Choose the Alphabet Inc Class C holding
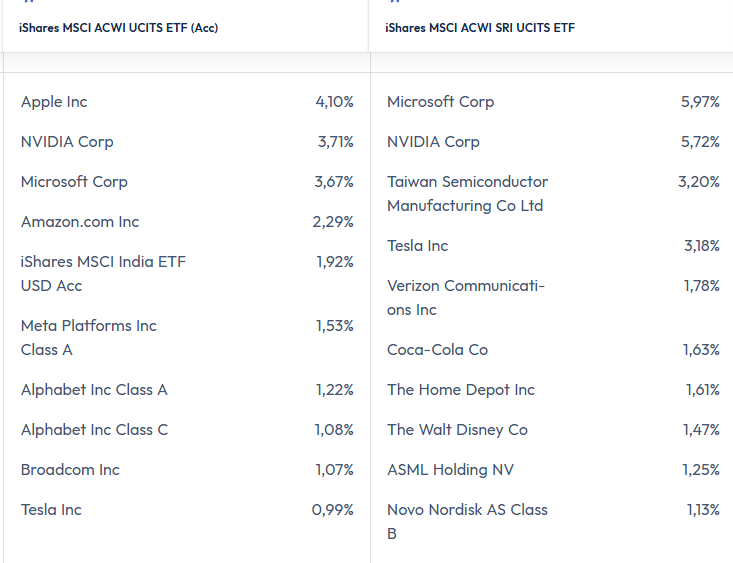 pyautogui.click(x=94, y=430)
